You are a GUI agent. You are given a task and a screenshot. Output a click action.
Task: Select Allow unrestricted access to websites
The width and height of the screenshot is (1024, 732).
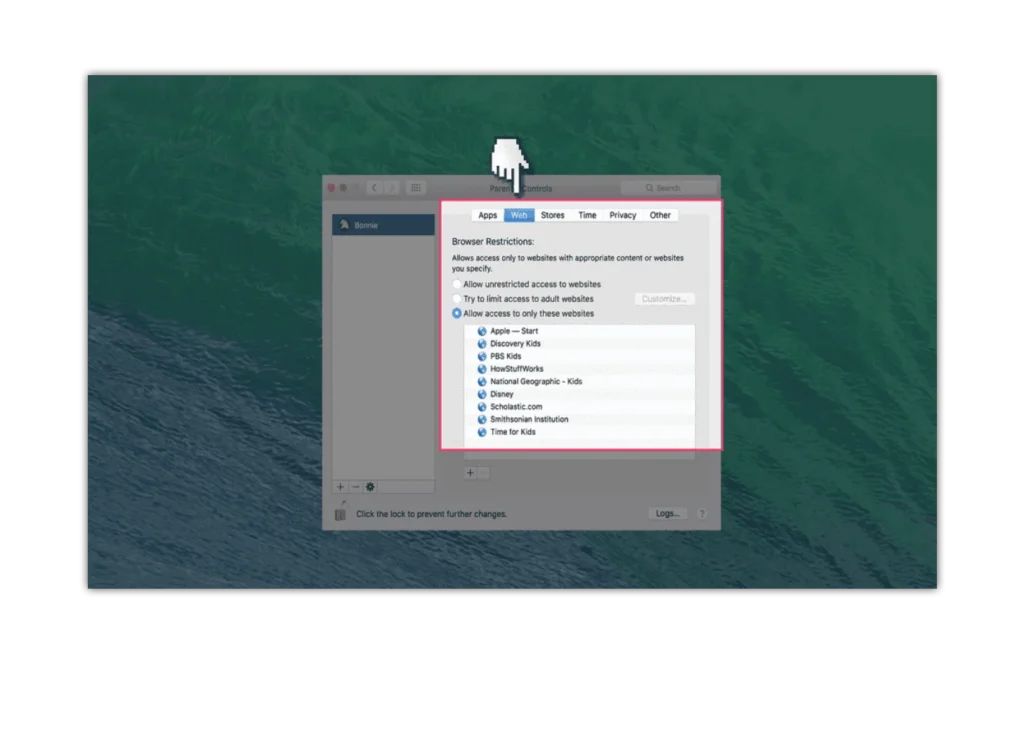[x=457, y=285]
